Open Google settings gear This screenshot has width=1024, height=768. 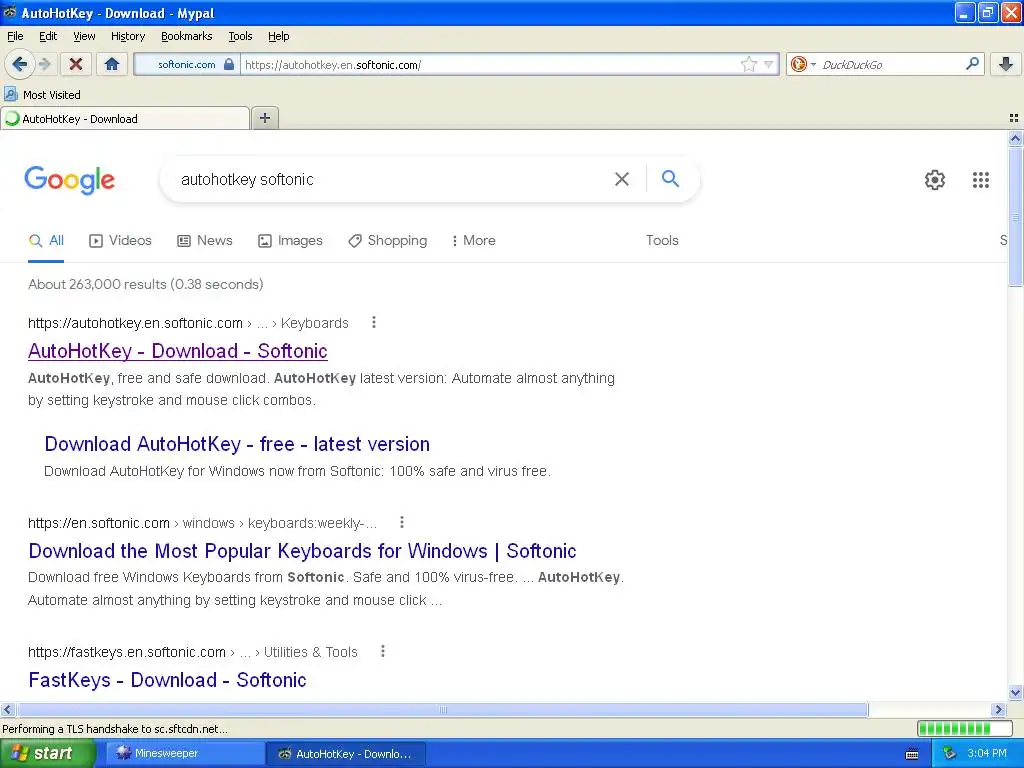[x=935, y=180]
